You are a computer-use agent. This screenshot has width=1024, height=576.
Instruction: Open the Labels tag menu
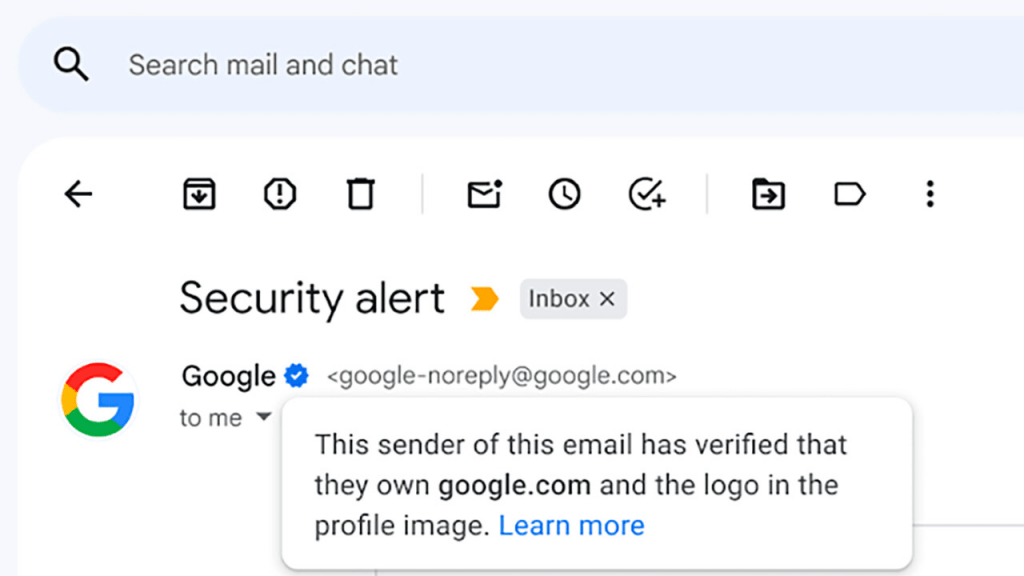point(849,194)
